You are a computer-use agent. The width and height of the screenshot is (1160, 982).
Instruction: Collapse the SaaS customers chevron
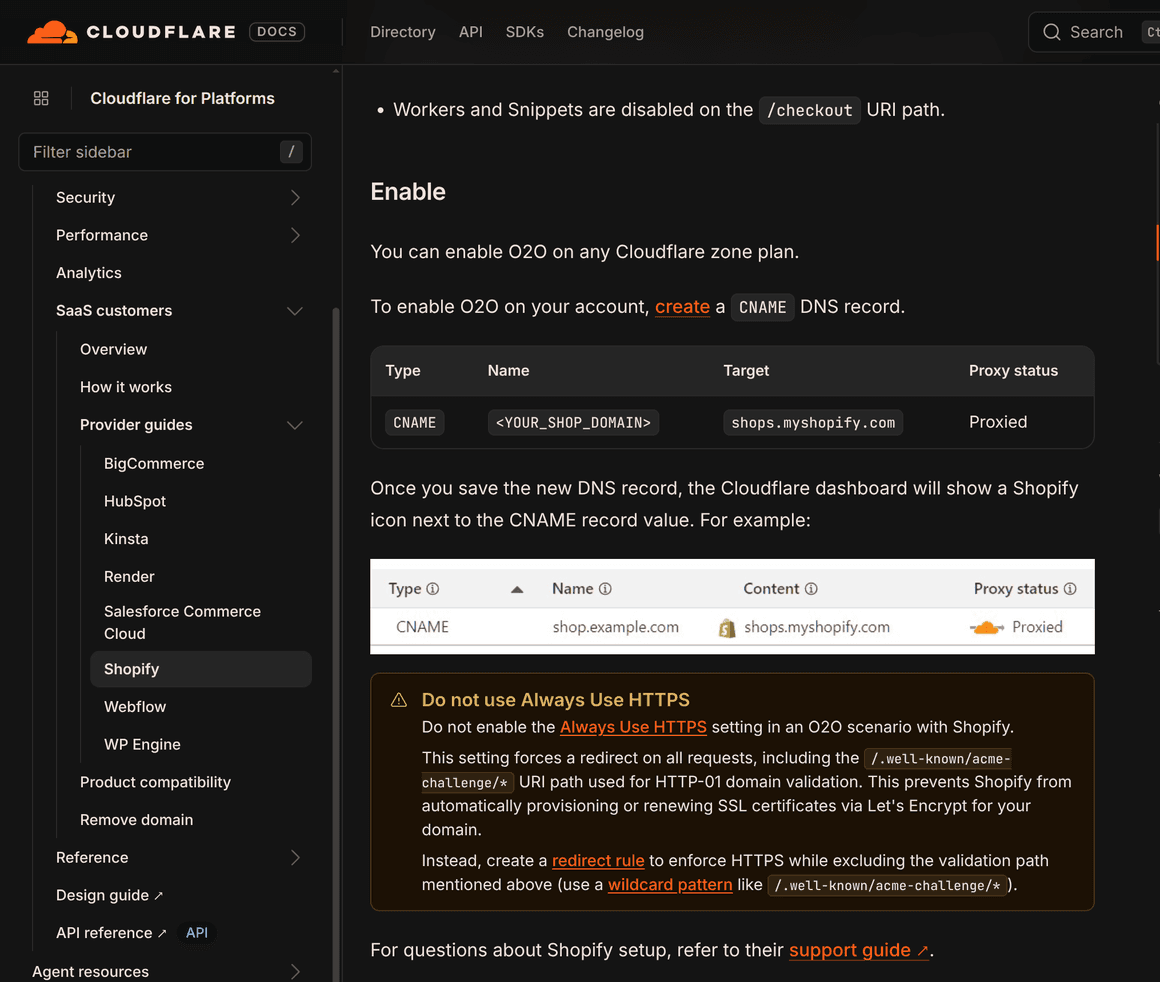click(x=295, y=311)
